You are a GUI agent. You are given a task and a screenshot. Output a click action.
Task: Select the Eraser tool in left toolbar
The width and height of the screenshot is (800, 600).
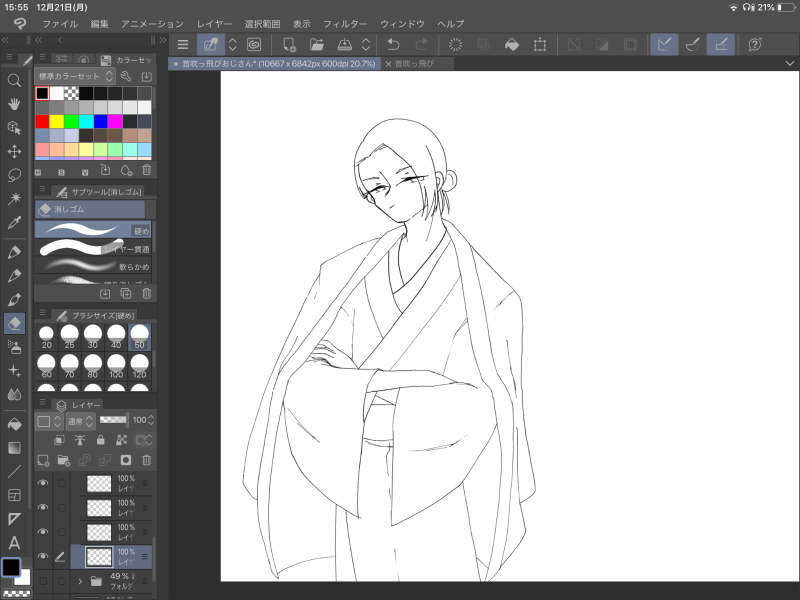14,323
